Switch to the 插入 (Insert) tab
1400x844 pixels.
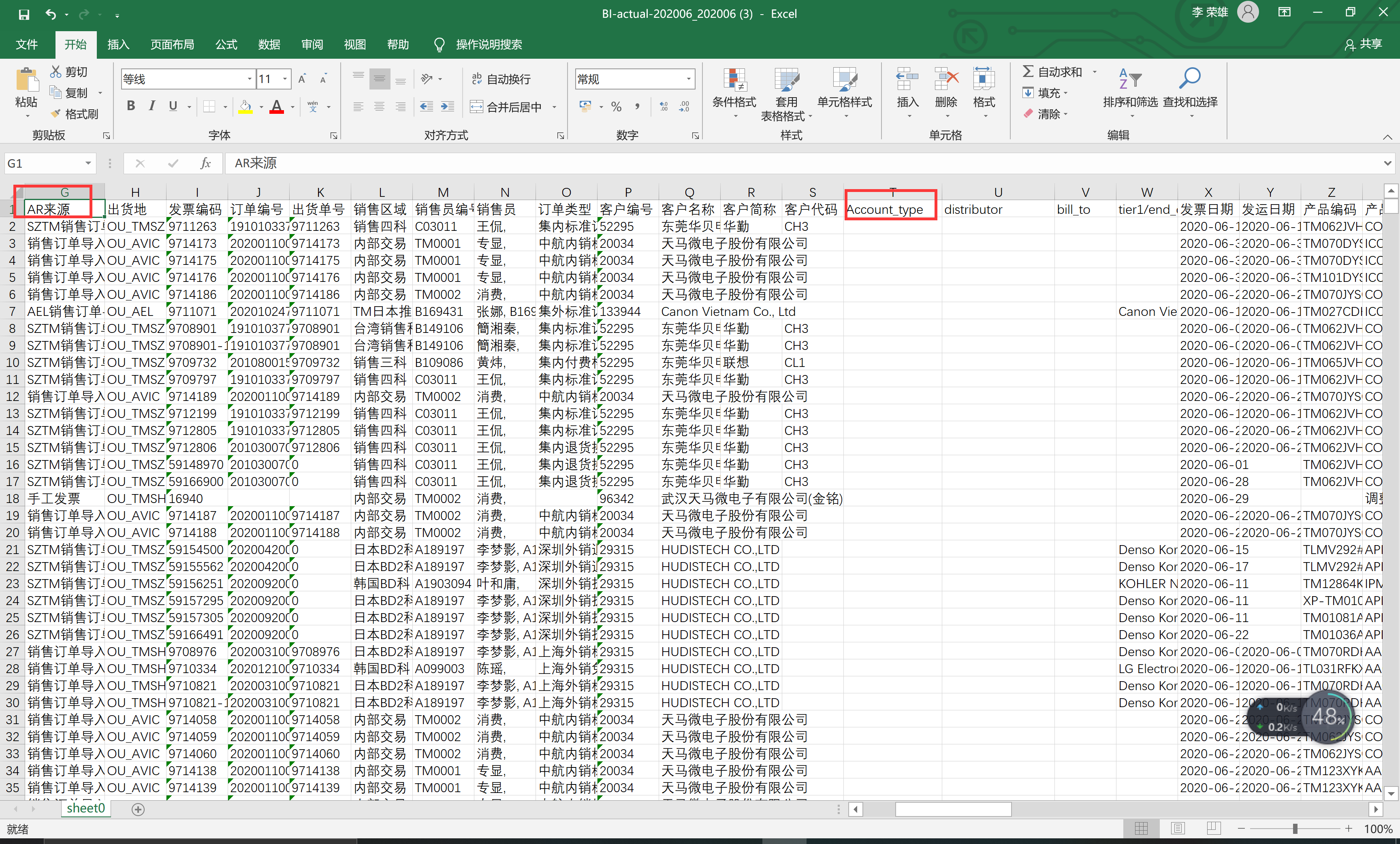pos(118,44)
